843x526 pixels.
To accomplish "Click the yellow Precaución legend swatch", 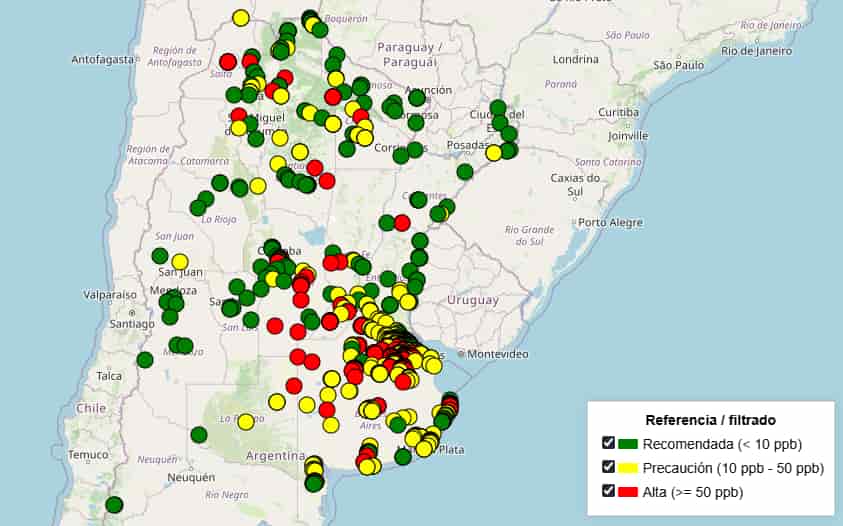I will 628,468.
